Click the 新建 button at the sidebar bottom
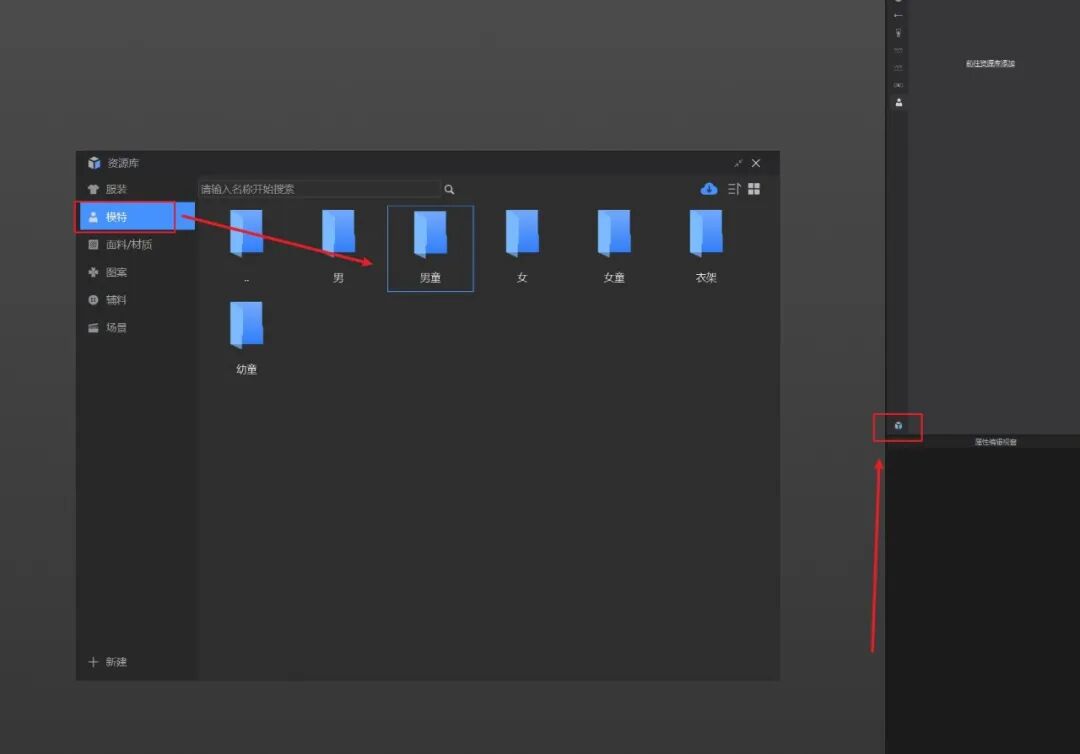The height and width of the screenshot is (754, 1080). click(x=107, y=662)
